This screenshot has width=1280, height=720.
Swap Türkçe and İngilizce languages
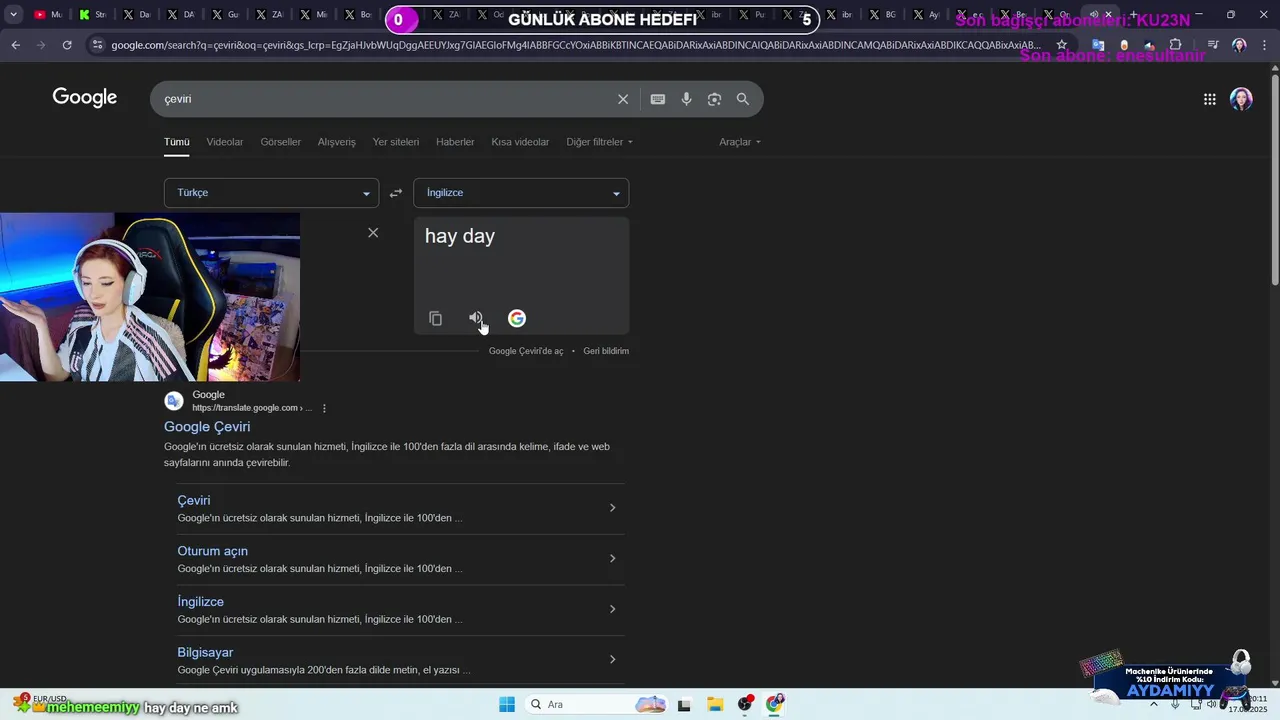click(396, 193)
